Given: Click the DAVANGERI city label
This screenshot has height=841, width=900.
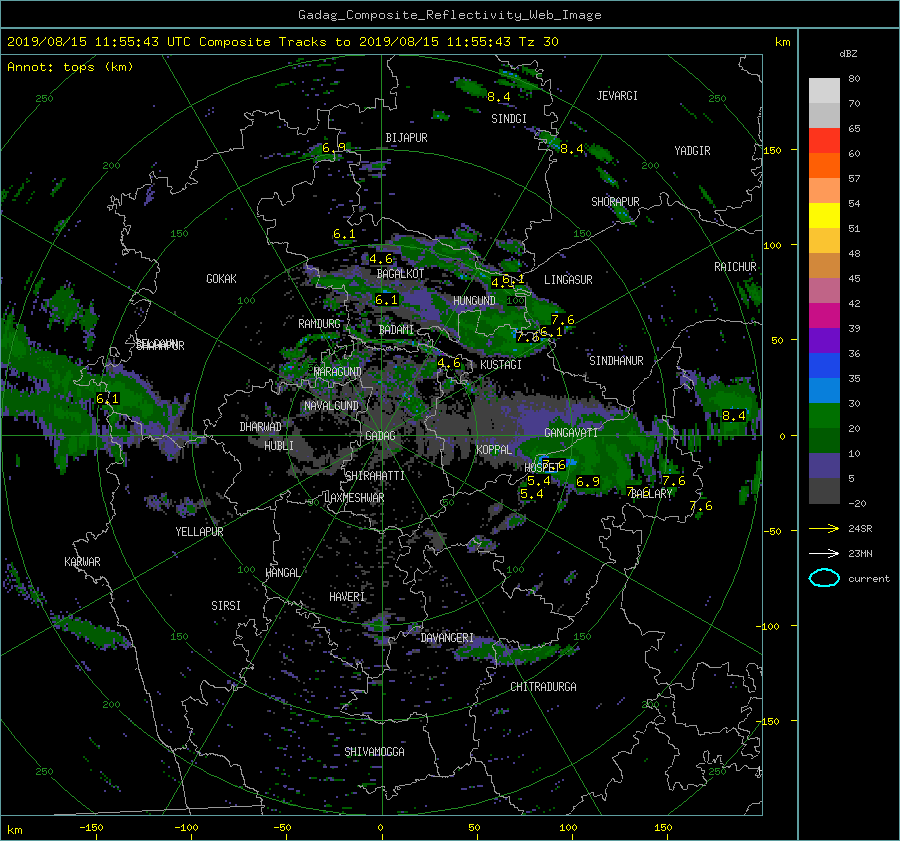Looking at the screenshot, I should click(447, 638).
